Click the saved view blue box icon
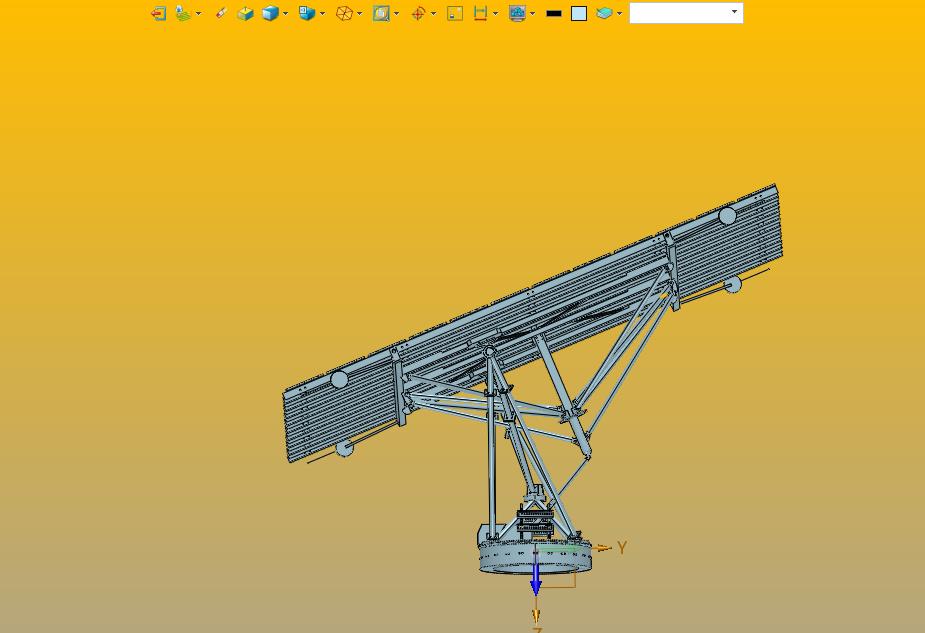 click(307, 14)
